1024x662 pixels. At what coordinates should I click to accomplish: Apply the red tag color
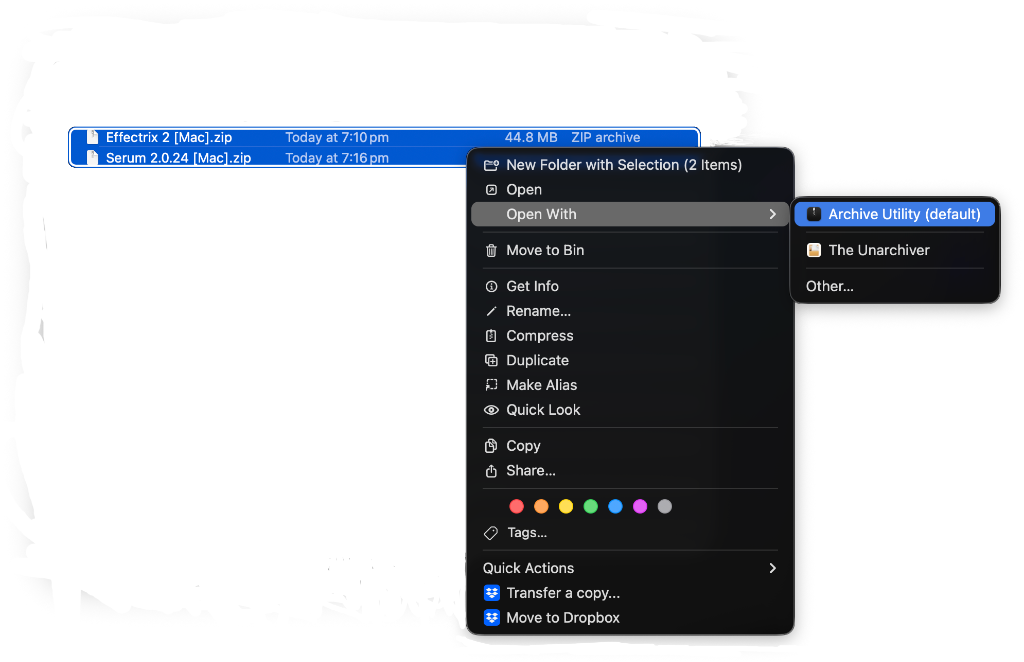pos(517,507)
